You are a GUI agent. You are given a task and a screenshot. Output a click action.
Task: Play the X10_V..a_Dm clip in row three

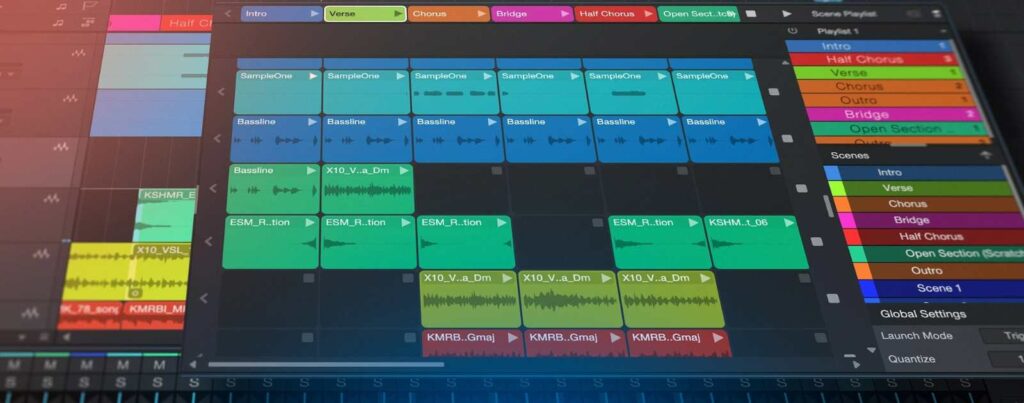pos(405,171)
